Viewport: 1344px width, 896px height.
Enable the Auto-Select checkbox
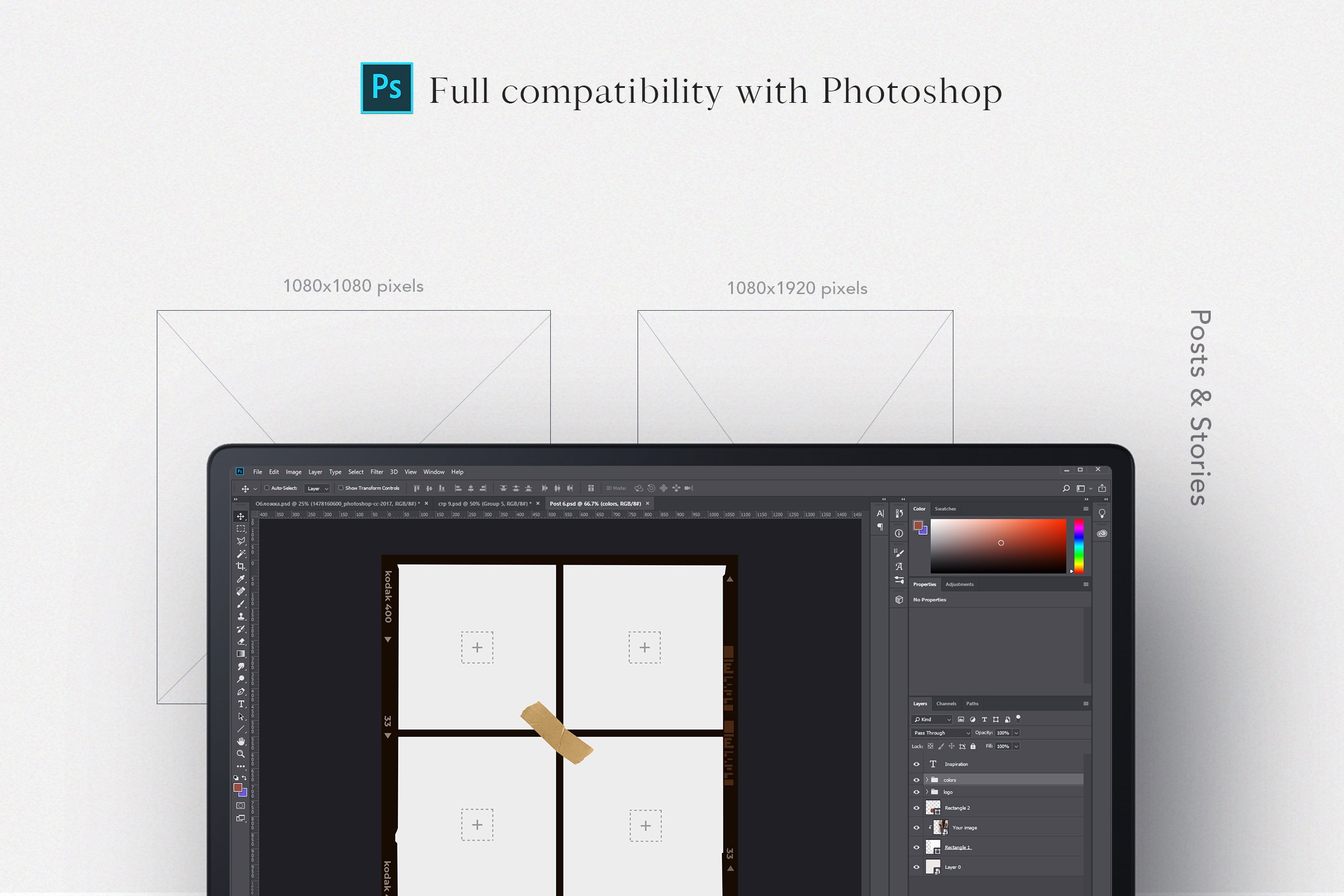(x=267, y=488)
